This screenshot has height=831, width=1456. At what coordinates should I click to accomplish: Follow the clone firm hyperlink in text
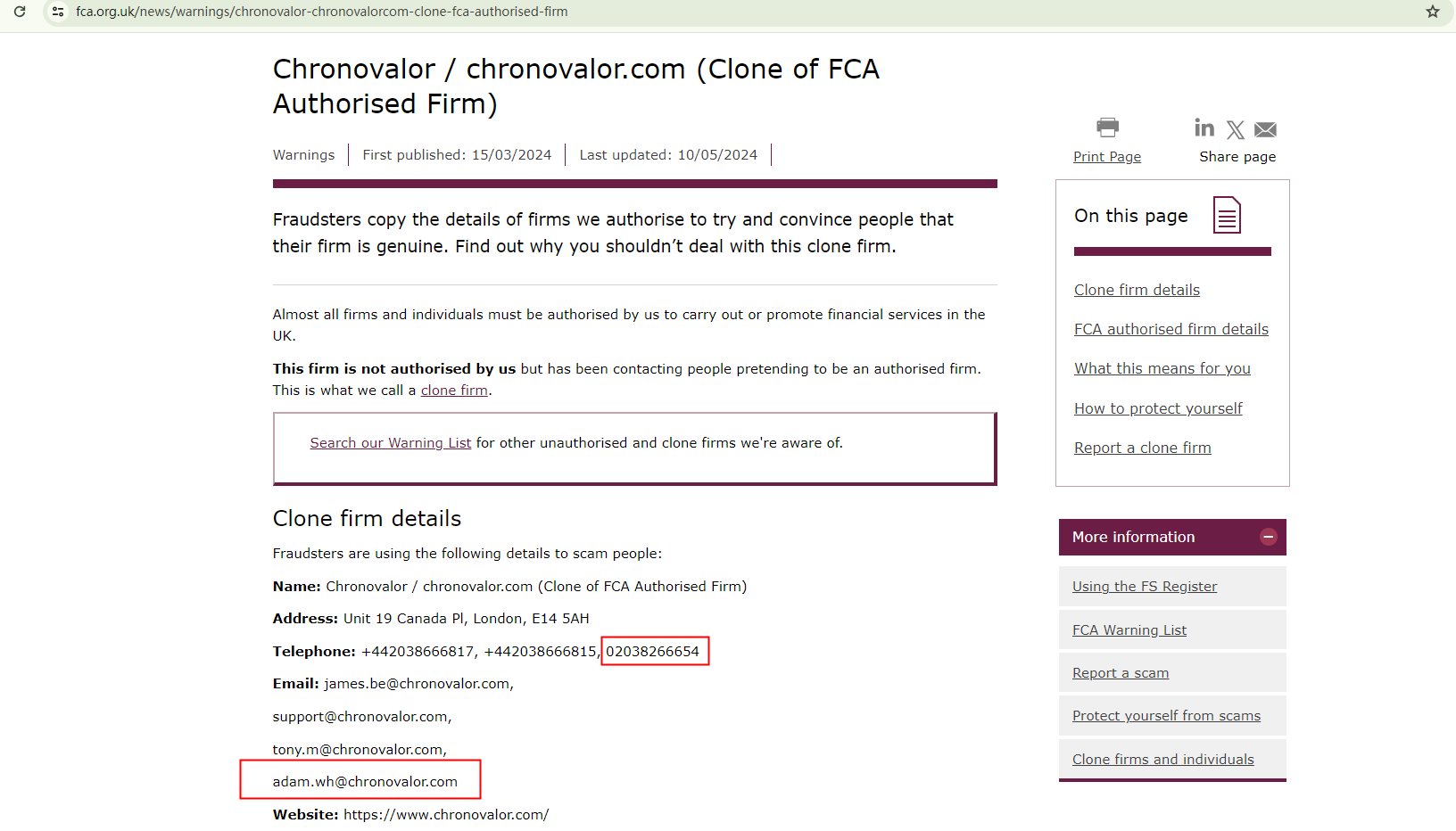(454, 391)
